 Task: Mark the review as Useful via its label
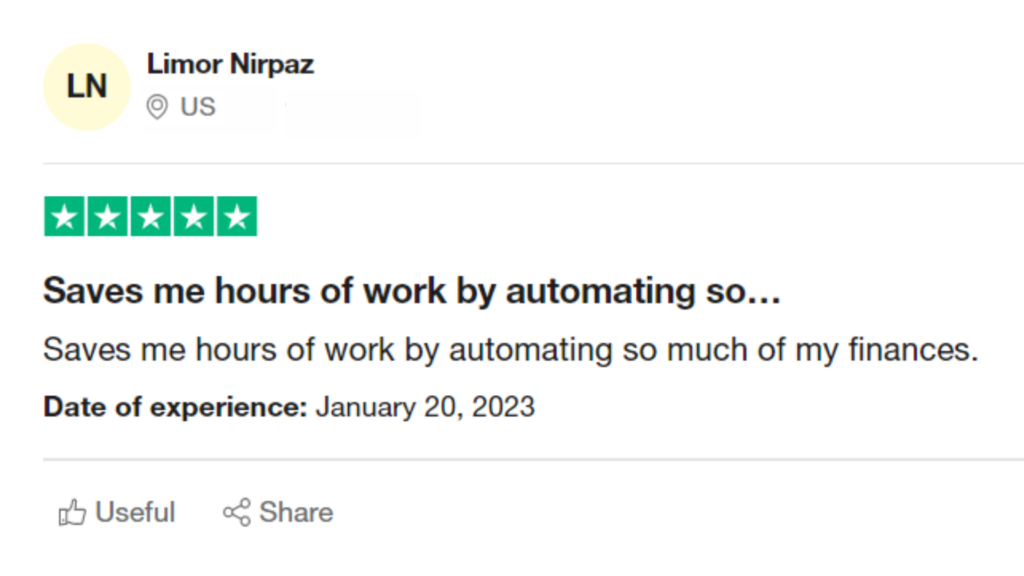[135, 512]
